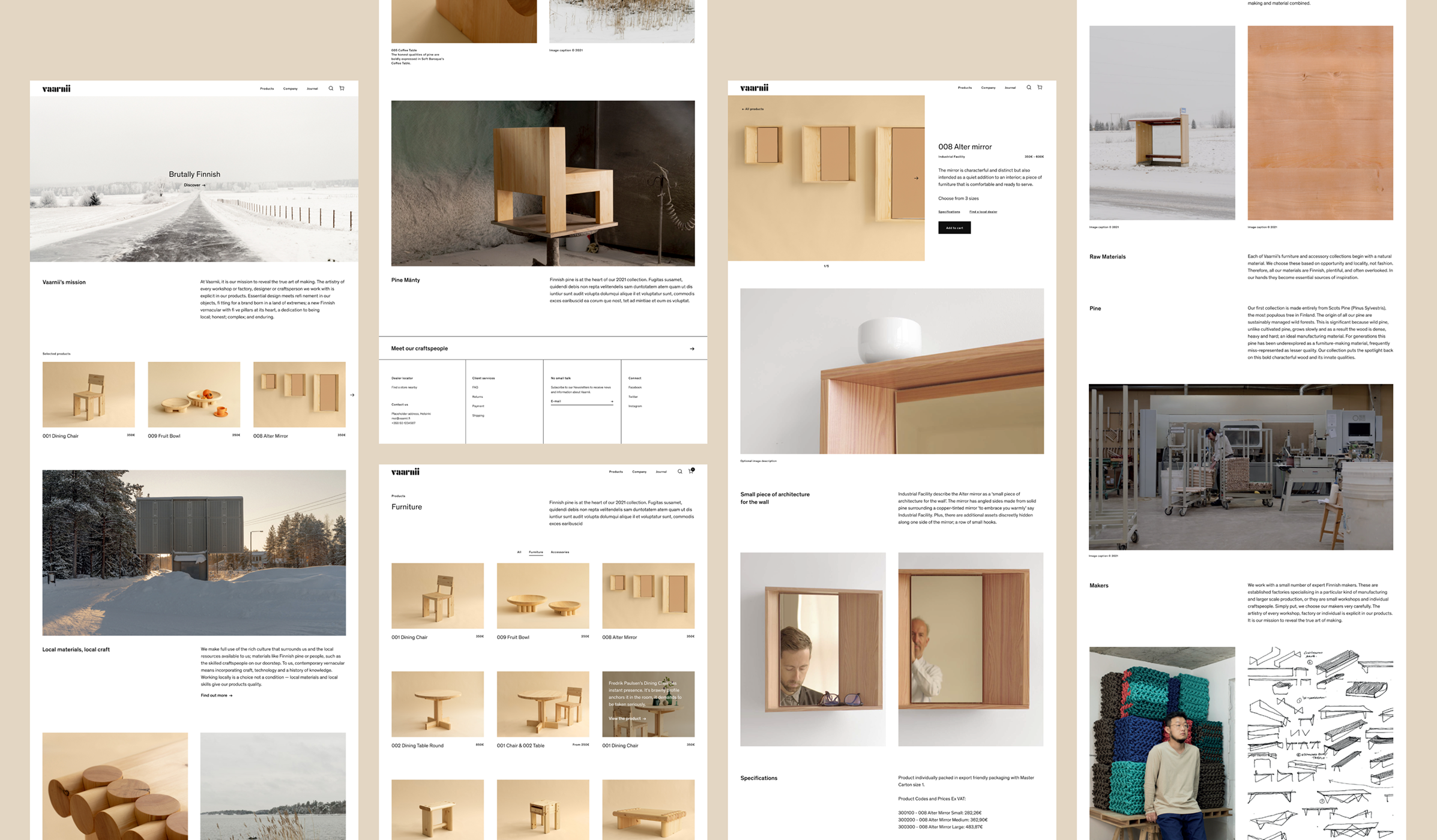1437x840 pixels.
Task: Click Find out more under Local materials, local craft
Action: tap(215, 695)
